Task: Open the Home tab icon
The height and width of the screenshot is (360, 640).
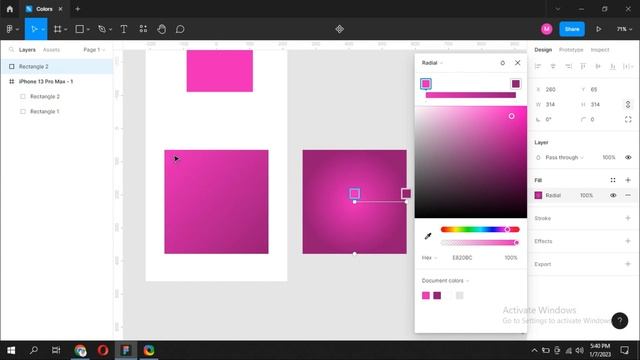Action: pyautogui.click(x=10, y=9)
